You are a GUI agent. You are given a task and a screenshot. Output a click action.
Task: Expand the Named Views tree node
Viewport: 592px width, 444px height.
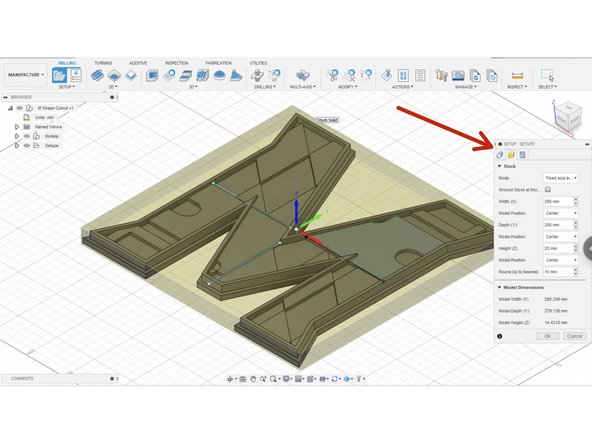pyautogui.click(x=17, y=127)
